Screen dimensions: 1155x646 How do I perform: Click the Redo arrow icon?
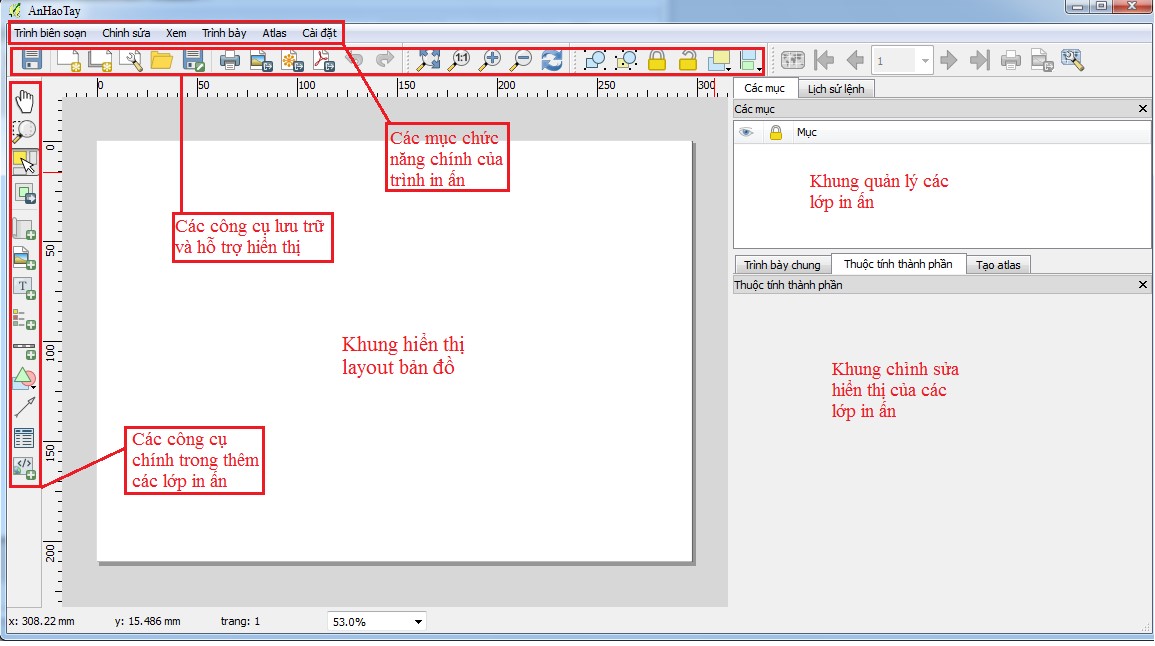coord(385,60)
